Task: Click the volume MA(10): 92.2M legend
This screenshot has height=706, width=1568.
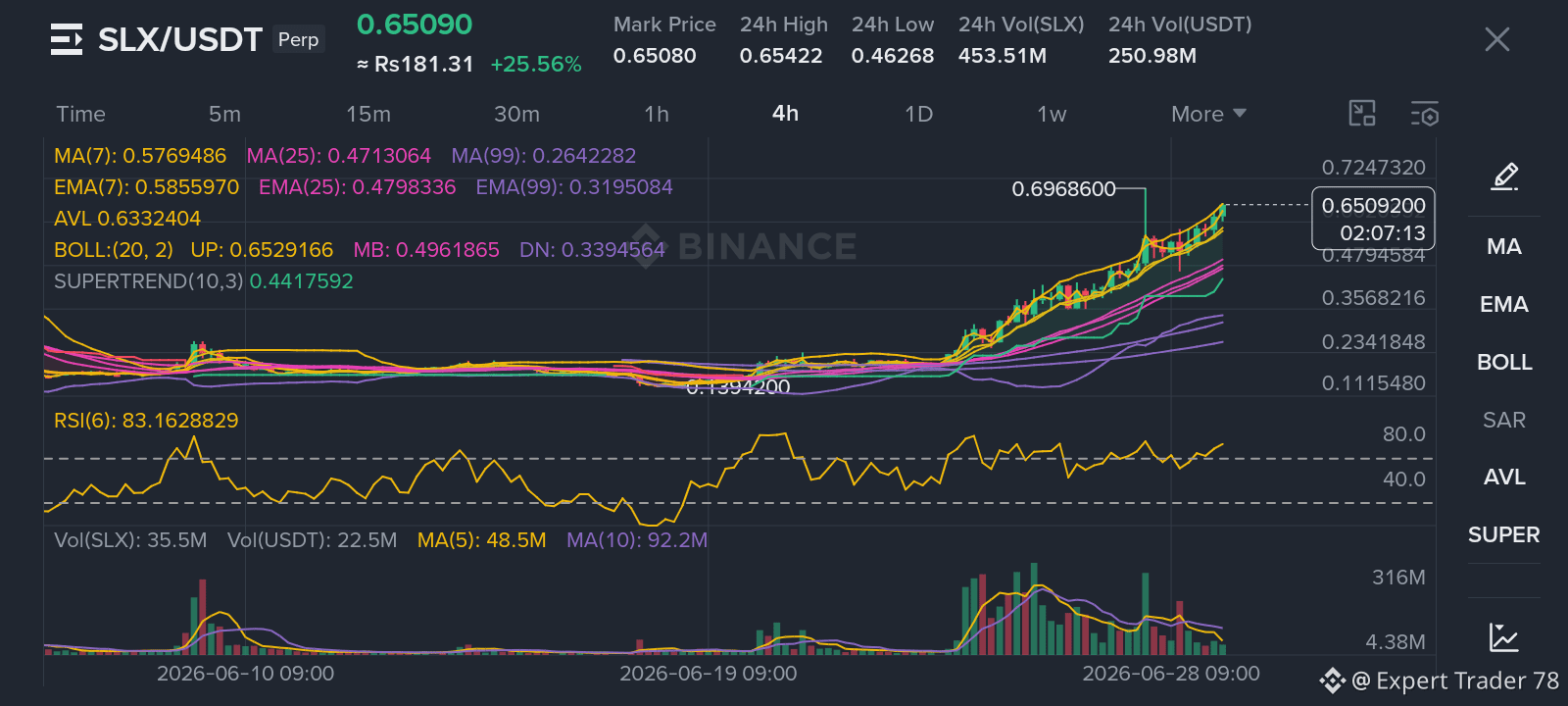Action: 637,540
